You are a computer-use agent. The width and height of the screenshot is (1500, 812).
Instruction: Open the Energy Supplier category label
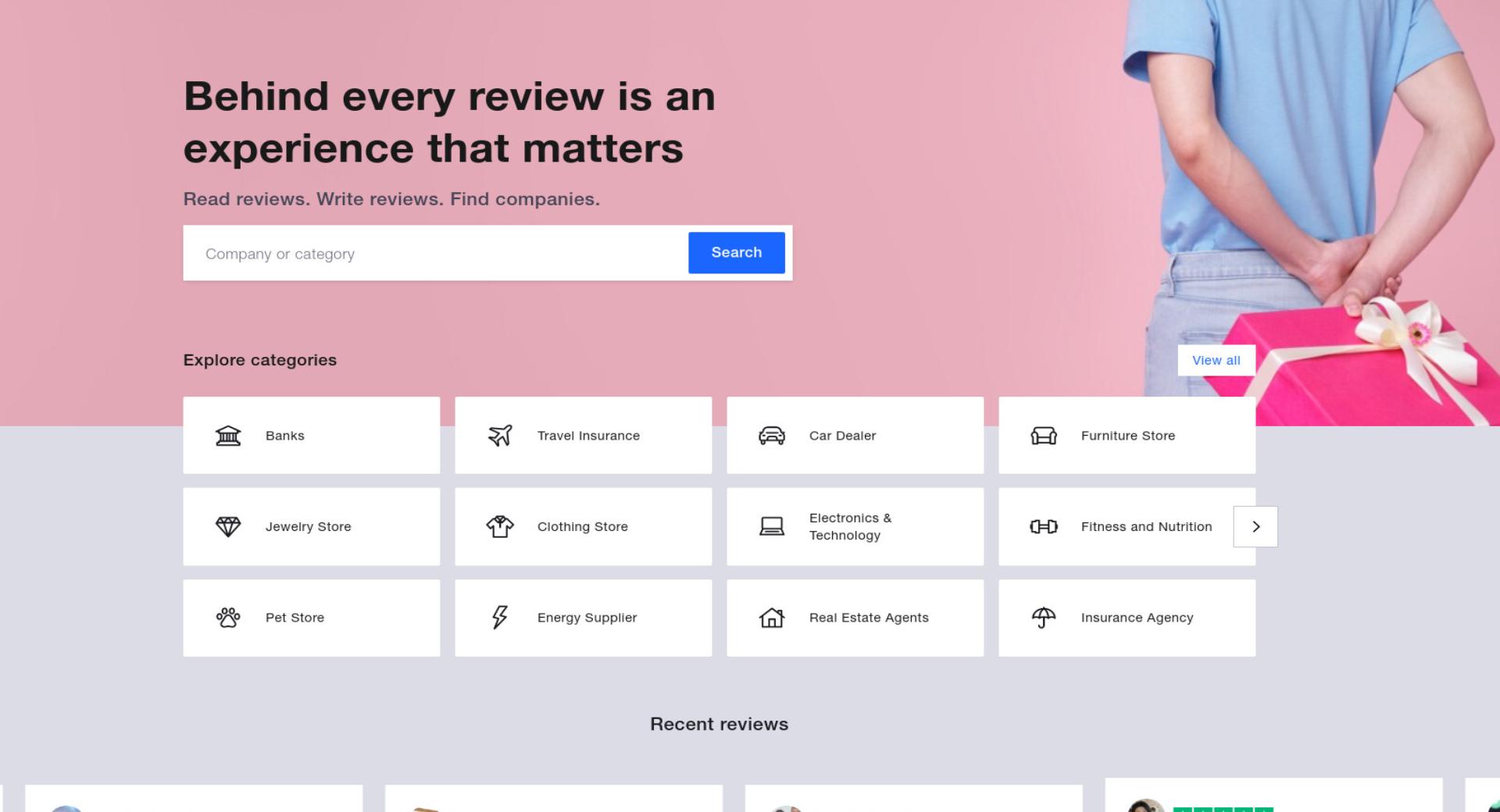click(x=587, y=618)
